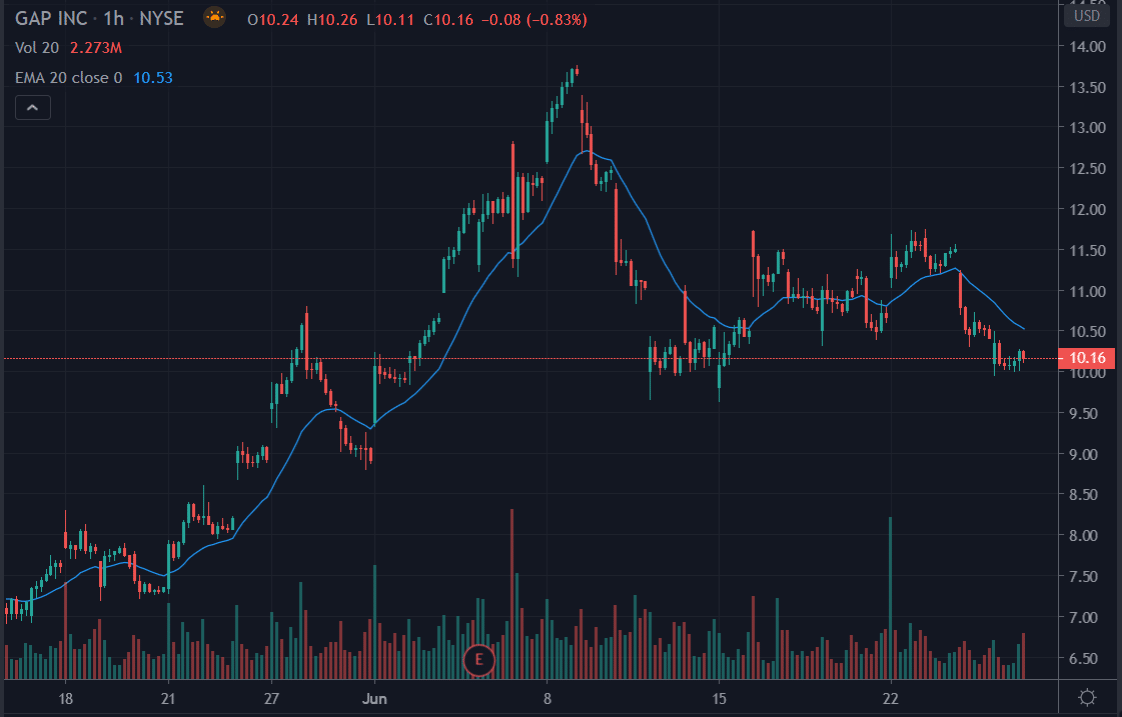Click the Vol value 2.273M
This screenshot has height=717, width=1122.
(x=96, y=47)
